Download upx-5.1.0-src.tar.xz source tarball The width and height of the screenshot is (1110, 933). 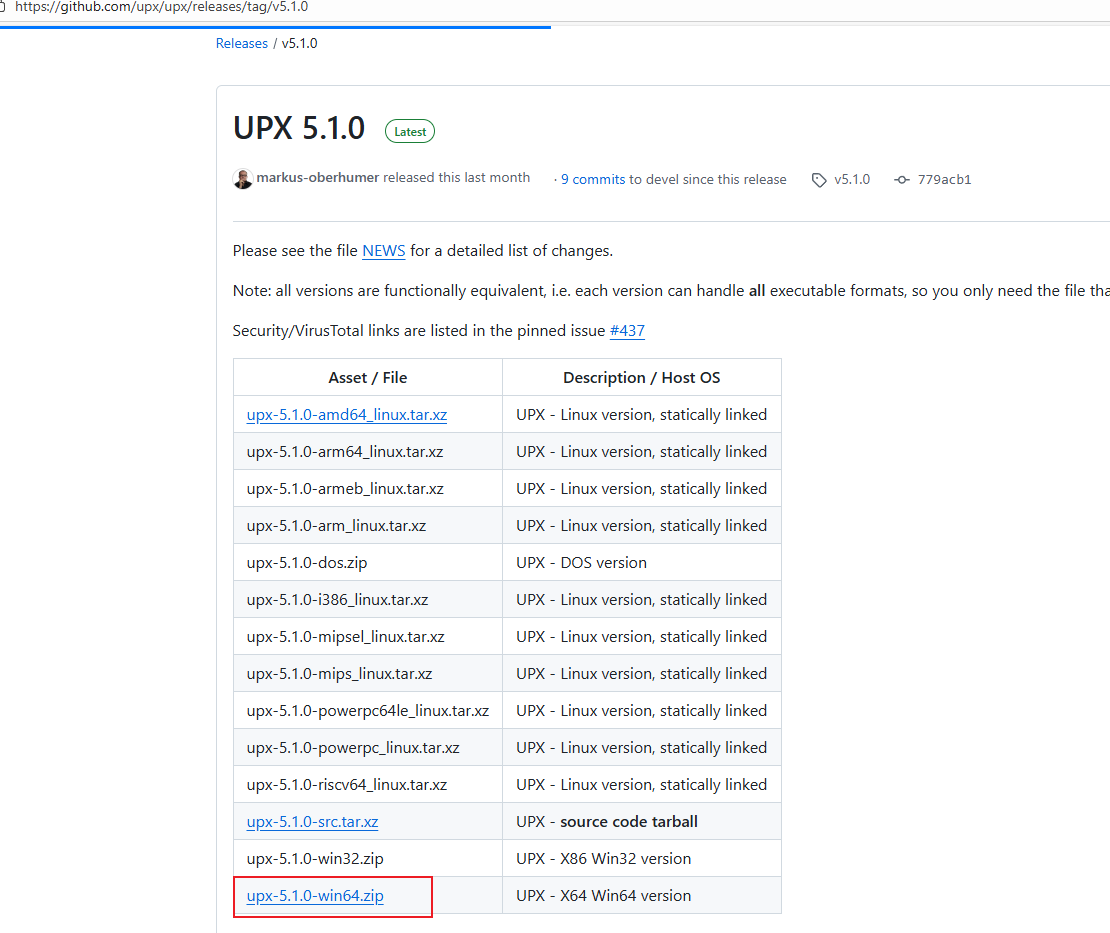(x=312, y=822)
